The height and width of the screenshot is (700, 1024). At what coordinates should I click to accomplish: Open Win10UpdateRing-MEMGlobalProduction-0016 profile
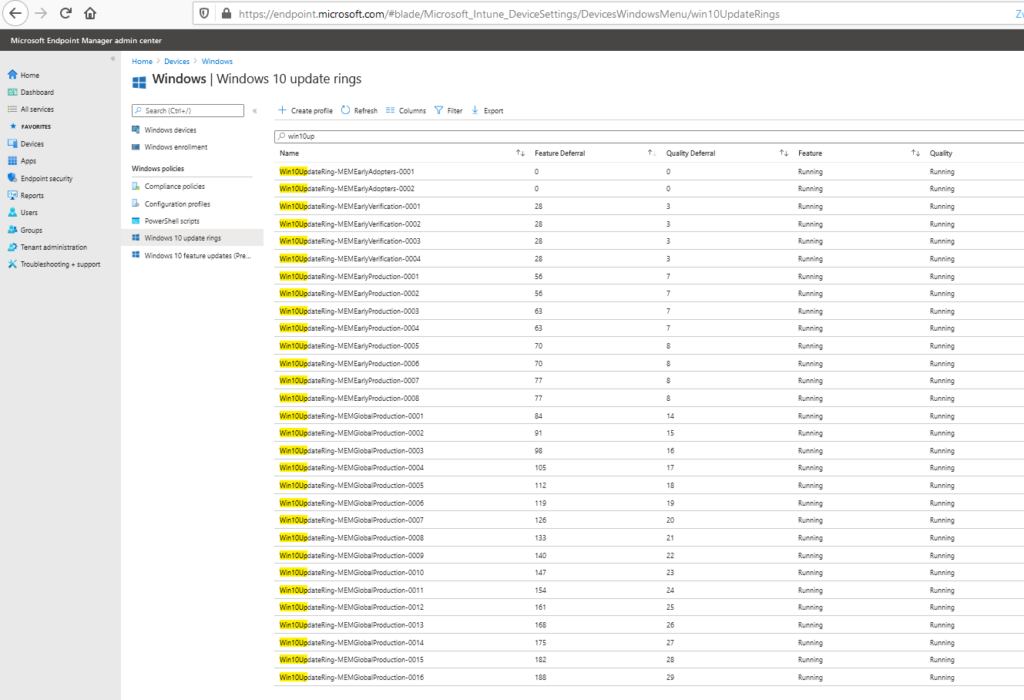pos(351,677)
